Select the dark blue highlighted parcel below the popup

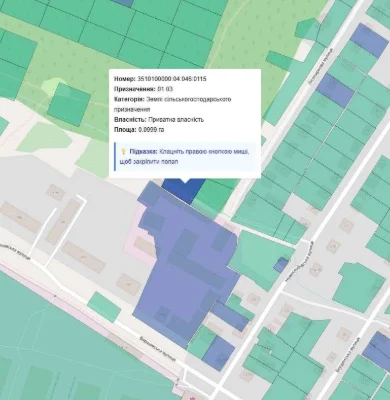pos(185,190)
